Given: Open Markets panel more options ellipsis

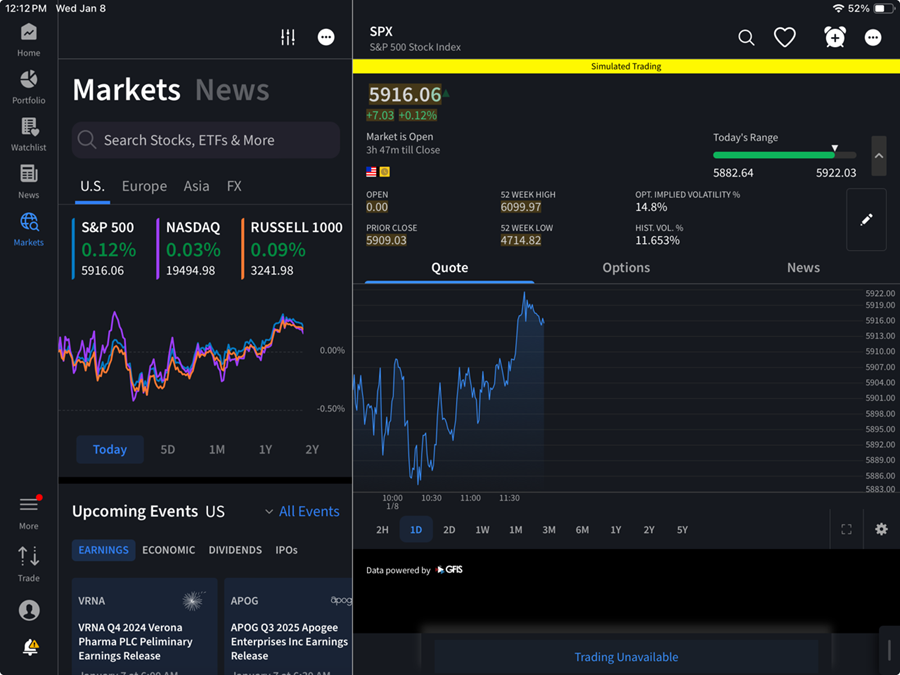Looking at the screenshot, I should click(326, 37).
